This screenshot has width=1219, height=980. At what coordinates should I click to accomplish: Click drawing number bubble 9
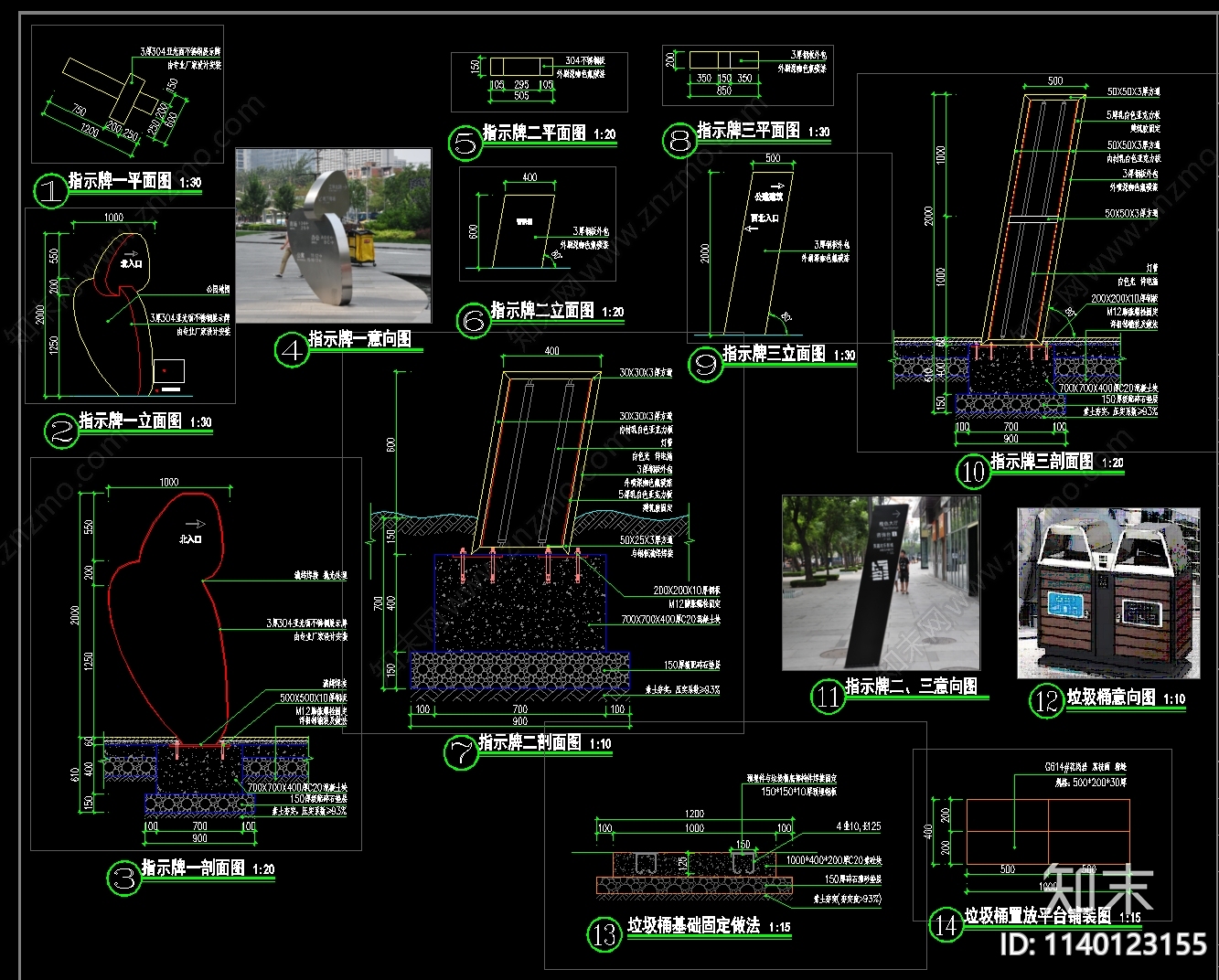(x=705, y=366)
